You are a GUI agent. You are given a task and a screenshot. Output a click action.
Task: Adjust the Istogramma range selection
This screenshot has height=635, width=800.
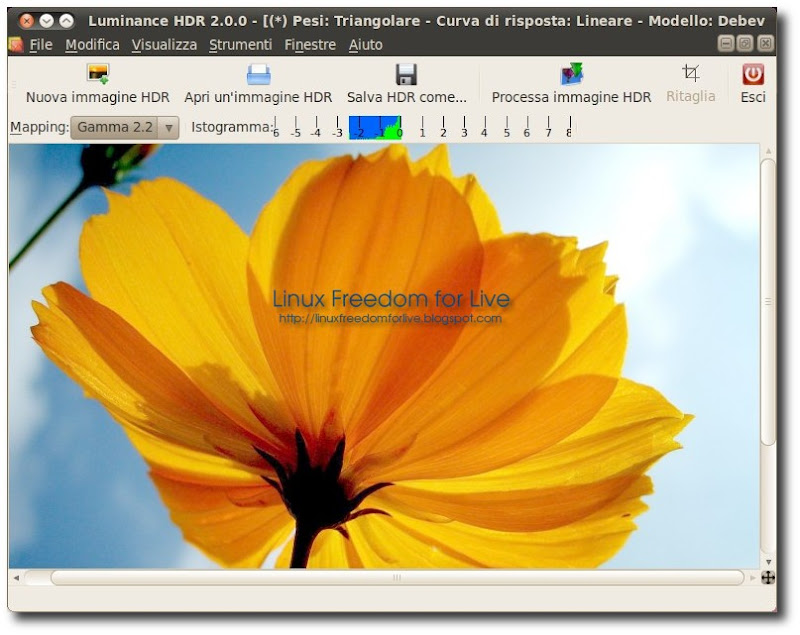(375, 129)
